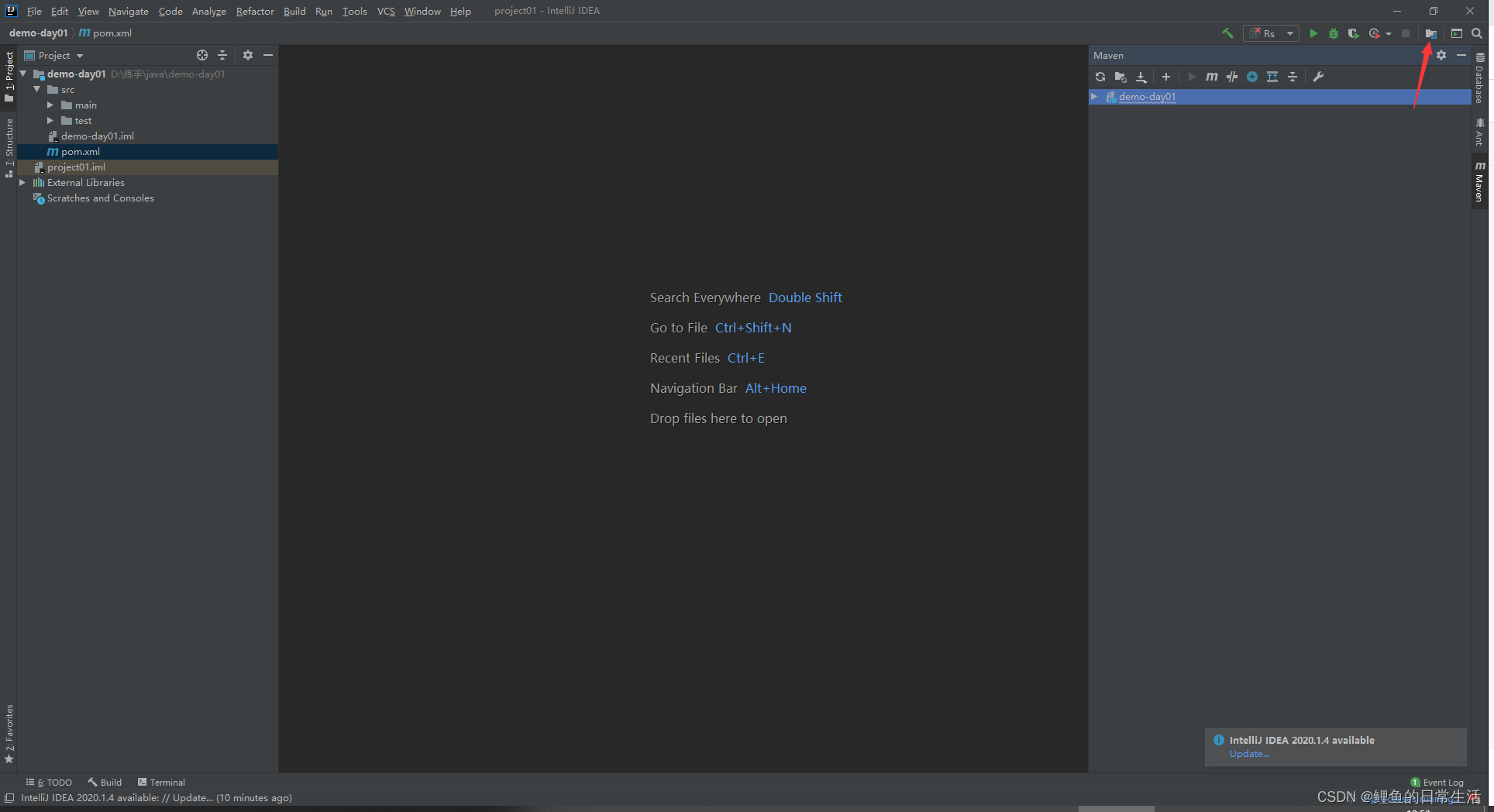The height and width of the screenshot is (812, 1494).
Task: Click the green Build Project hammer
Action: click(1227, 33)
